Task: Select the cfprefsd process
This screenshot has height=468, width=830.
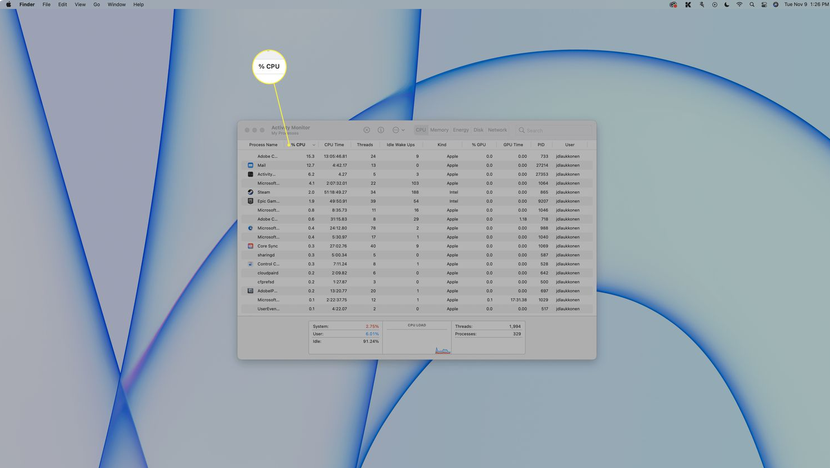Action: tap(417, 282)
